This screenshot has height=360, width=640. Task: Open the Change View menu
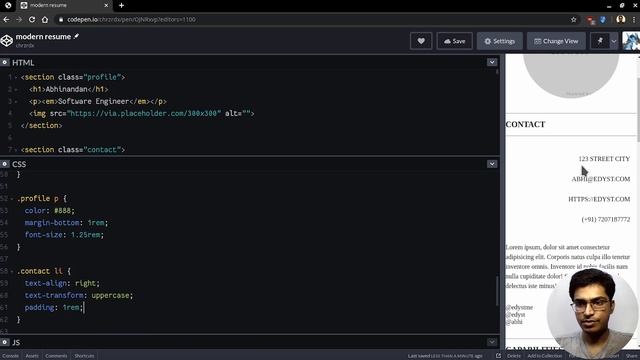[556, 41]
